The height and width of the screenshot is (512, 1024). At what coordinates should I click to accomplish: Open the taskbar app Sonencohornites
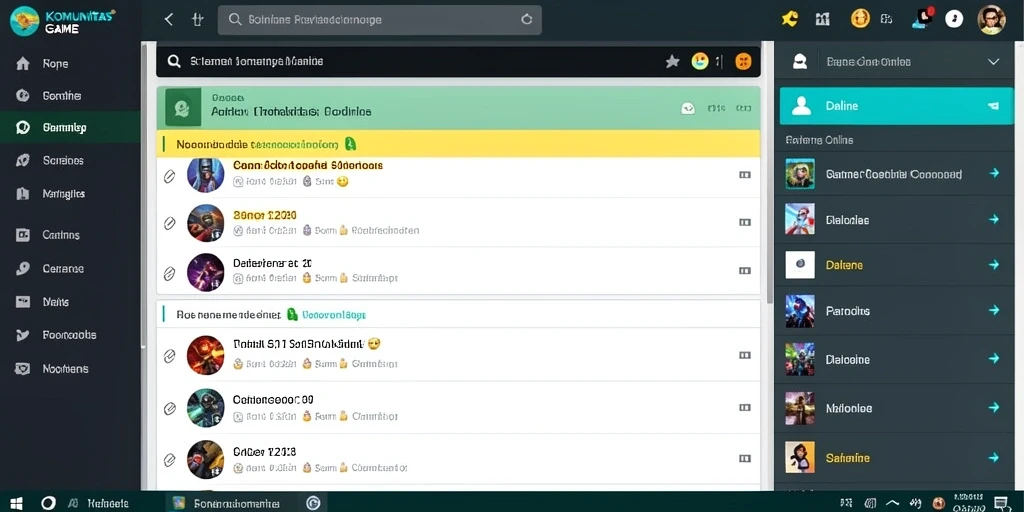pos(227,503)
